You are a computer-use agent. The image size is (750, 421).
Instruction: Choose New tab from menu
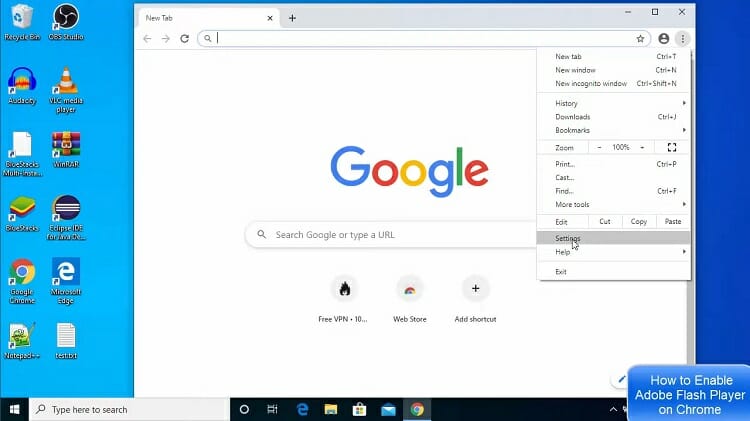[614, 56]
